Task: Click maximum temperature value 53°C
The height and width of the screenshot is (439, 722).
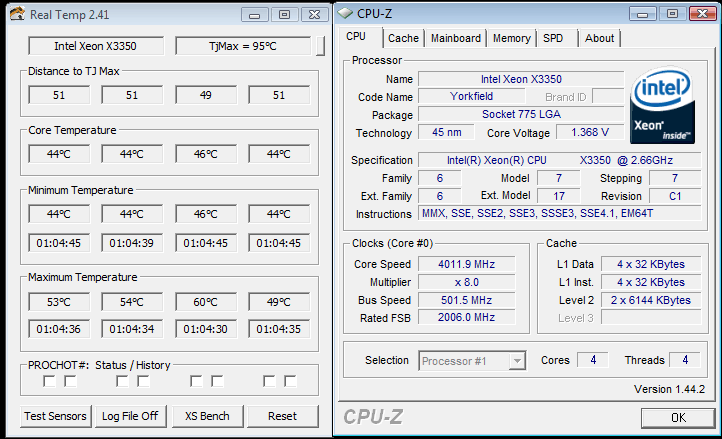Action: point(59,302)
